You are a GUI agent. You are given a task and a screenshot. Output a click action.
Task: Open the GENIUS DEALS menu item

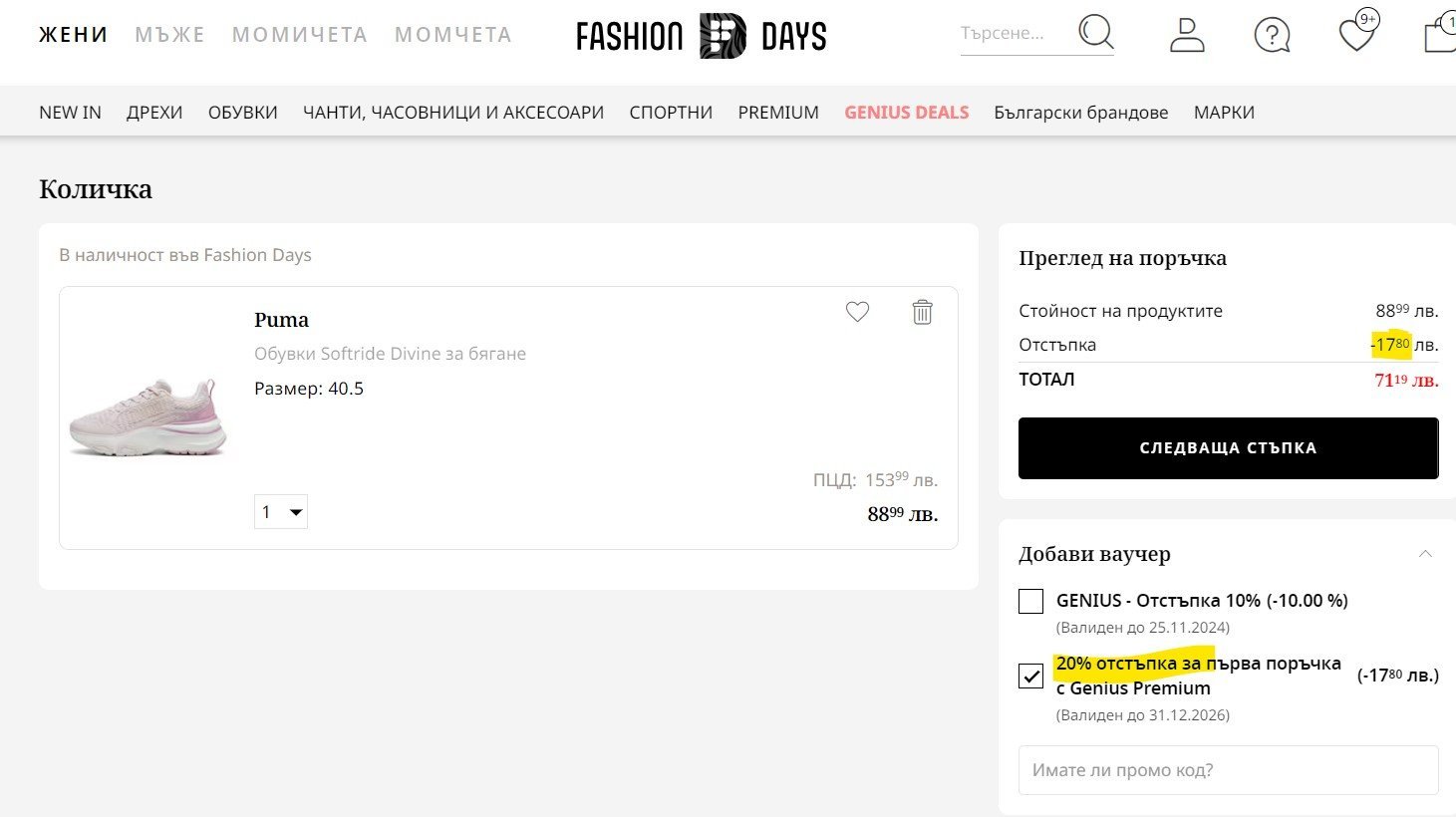[906, 113]
